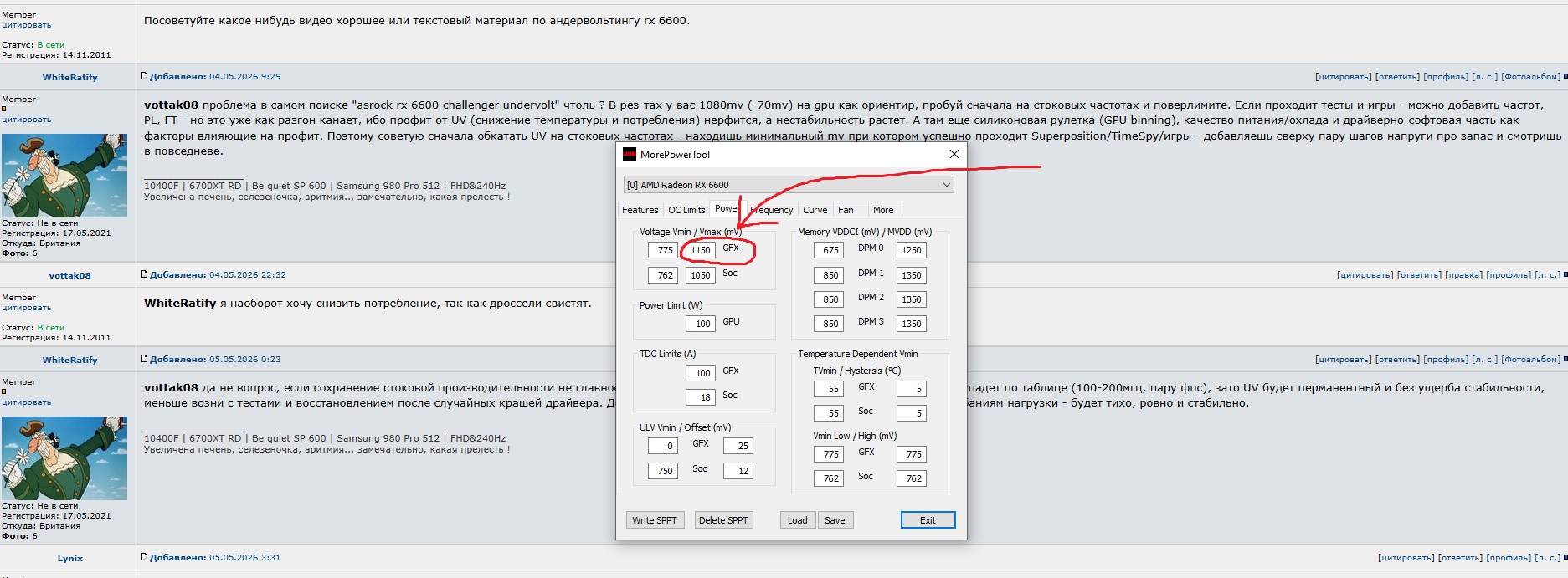
Task: Click [профиль] in the Lynix 3:31 post
Action: click(x=1509, y=558)
